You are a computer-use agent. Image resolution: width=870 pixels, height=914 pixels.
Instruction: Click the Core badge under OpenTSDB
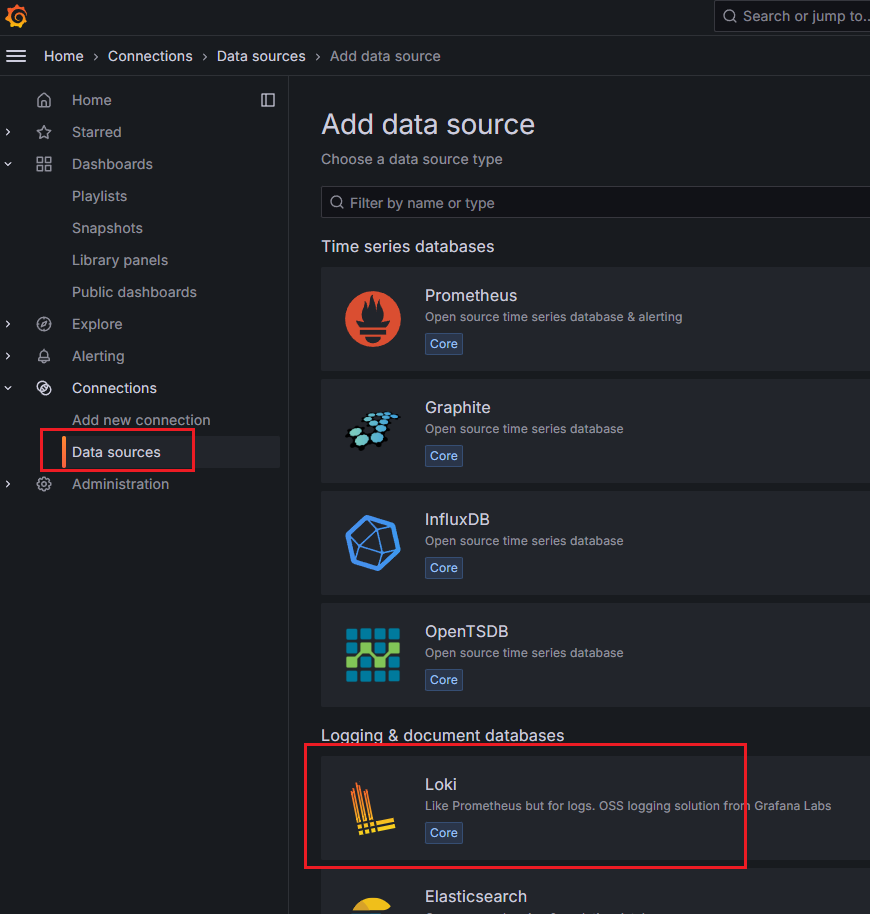(x=444, y=680)
